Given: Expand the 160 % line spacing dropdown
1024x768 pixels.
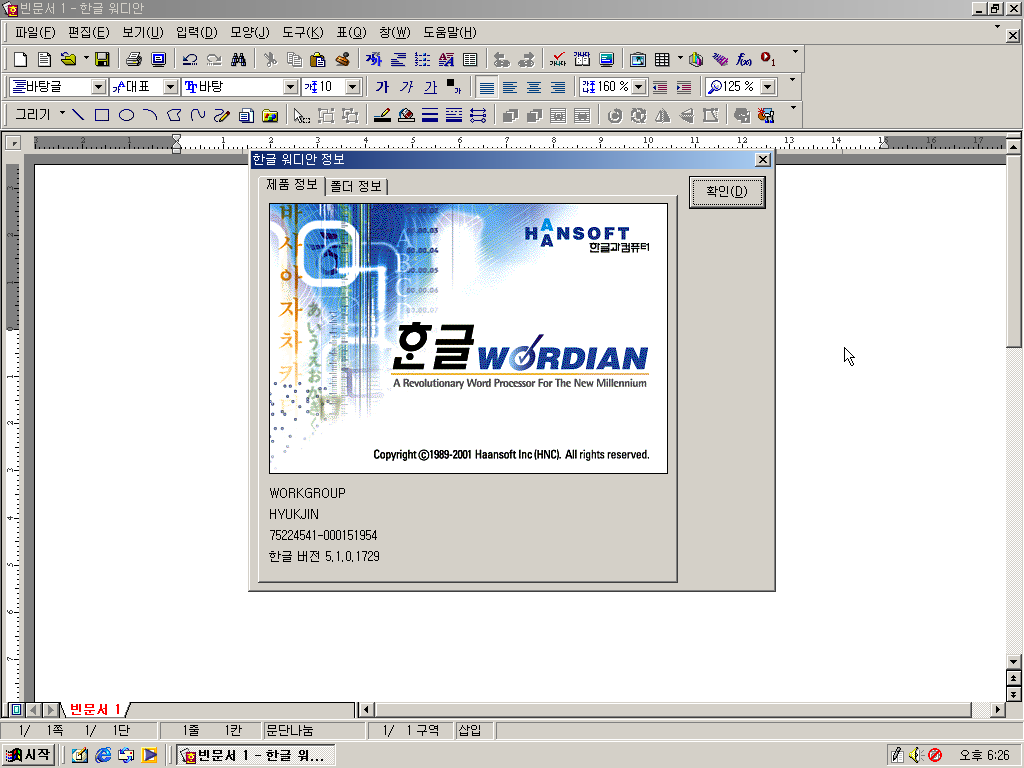Looking at the screenshot, I should (639, 87).
